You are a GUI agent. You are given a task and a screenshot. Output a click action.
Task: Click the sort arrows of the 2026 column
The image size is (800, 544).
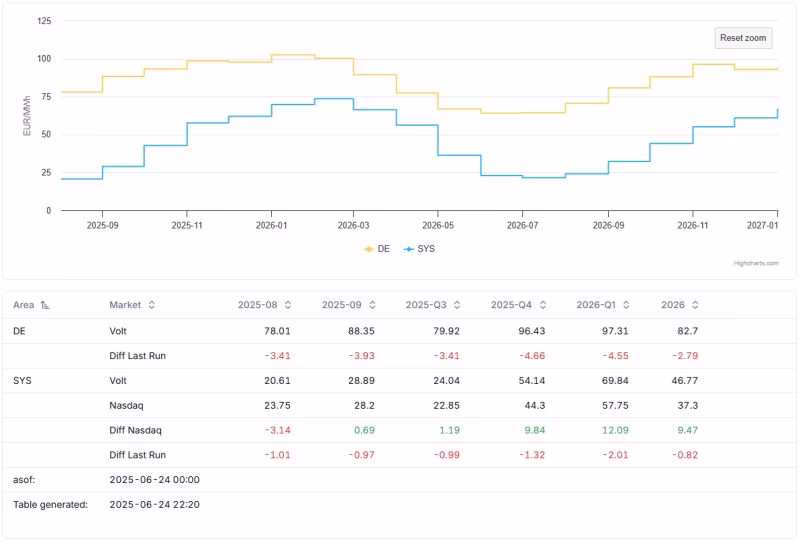[x=695, y=305]
